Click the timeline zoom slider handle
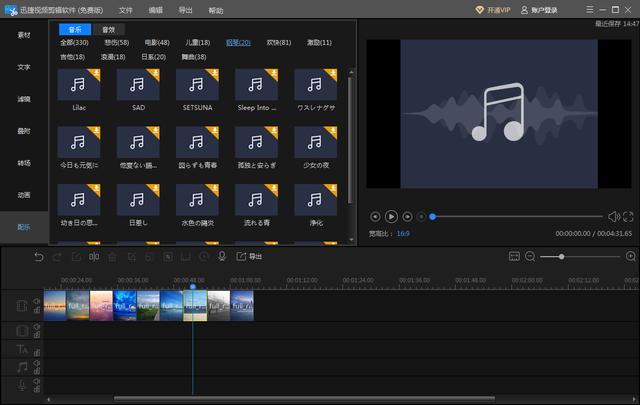 (x=562, y=257)
